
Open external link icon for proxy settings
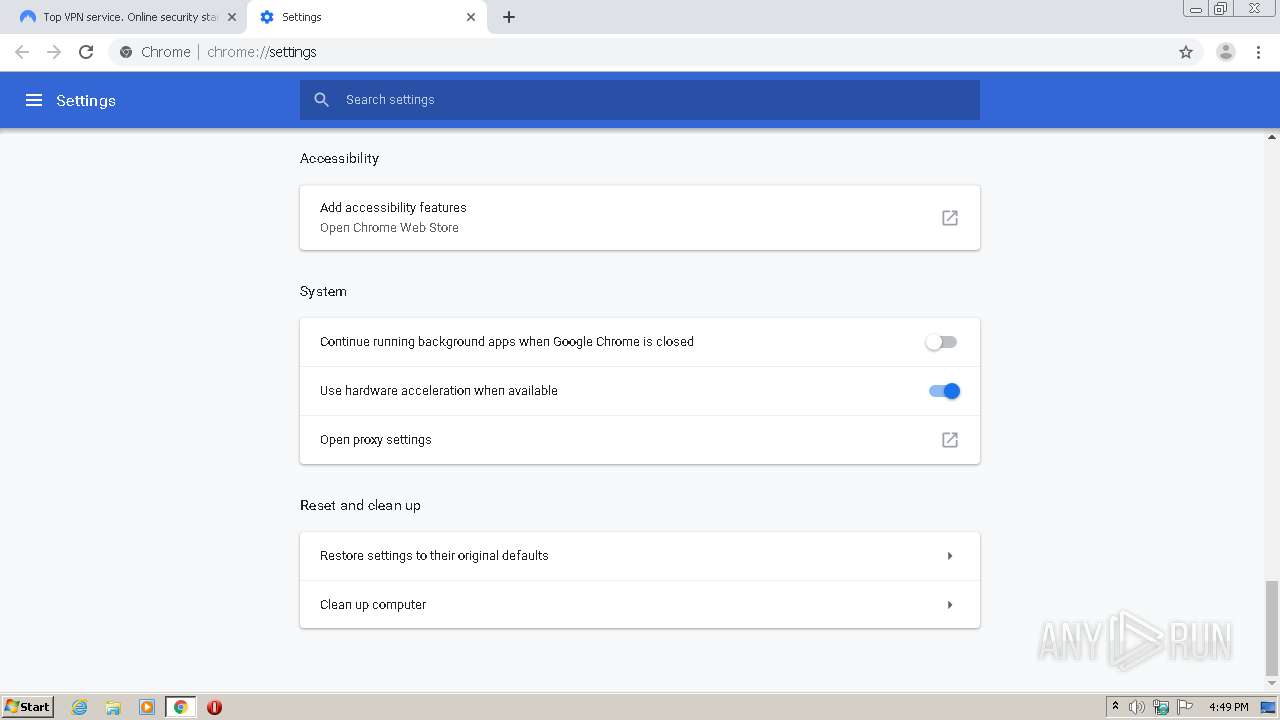[x=950, y=440]
